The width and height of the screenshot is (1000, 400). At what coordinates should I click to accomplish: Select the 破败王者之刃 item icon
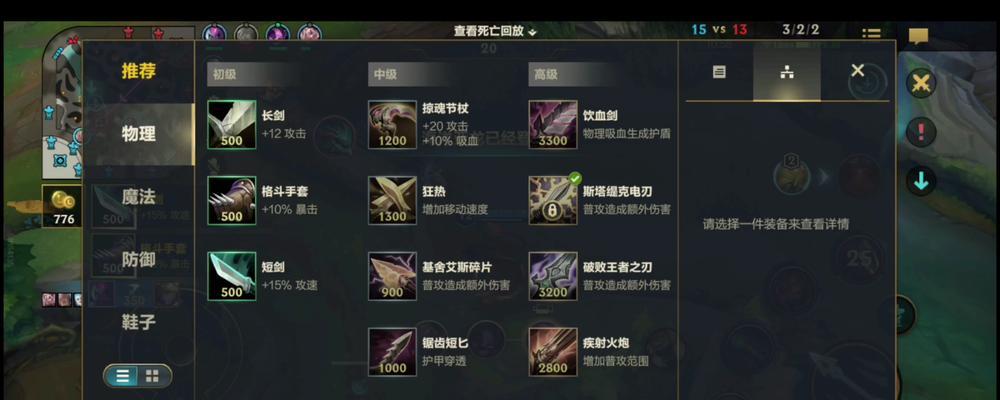pos(553,276)
